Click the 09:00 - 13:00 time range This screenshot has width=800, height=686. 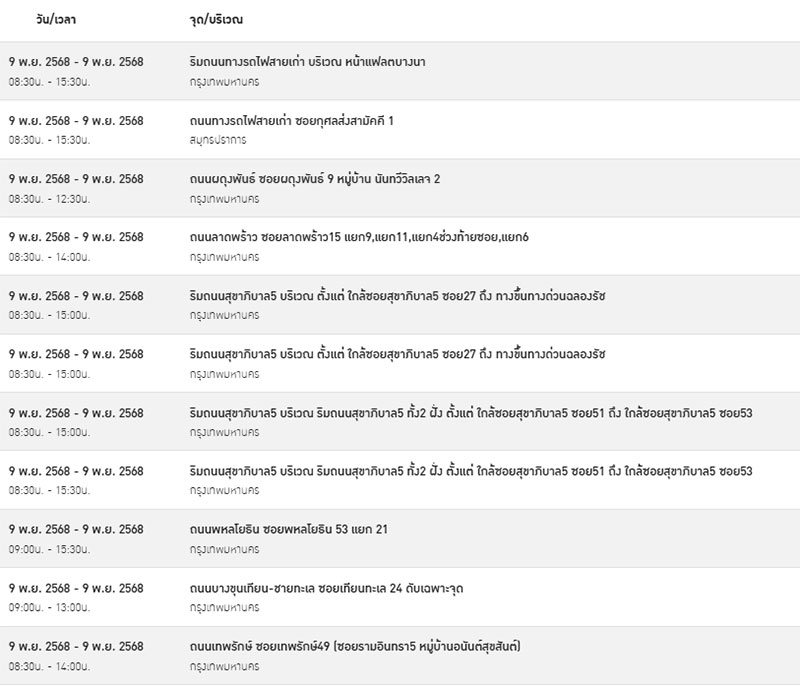(x=49, y=608)
